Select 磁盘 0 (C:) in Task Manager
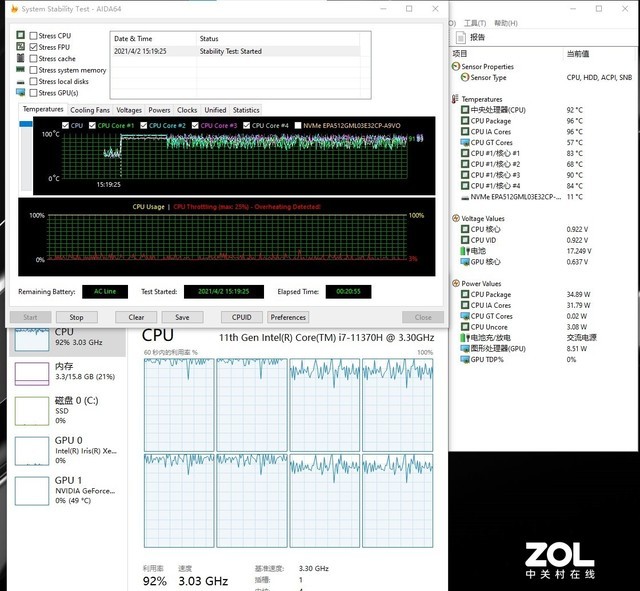The image size is (640, 591). point(67,411)
